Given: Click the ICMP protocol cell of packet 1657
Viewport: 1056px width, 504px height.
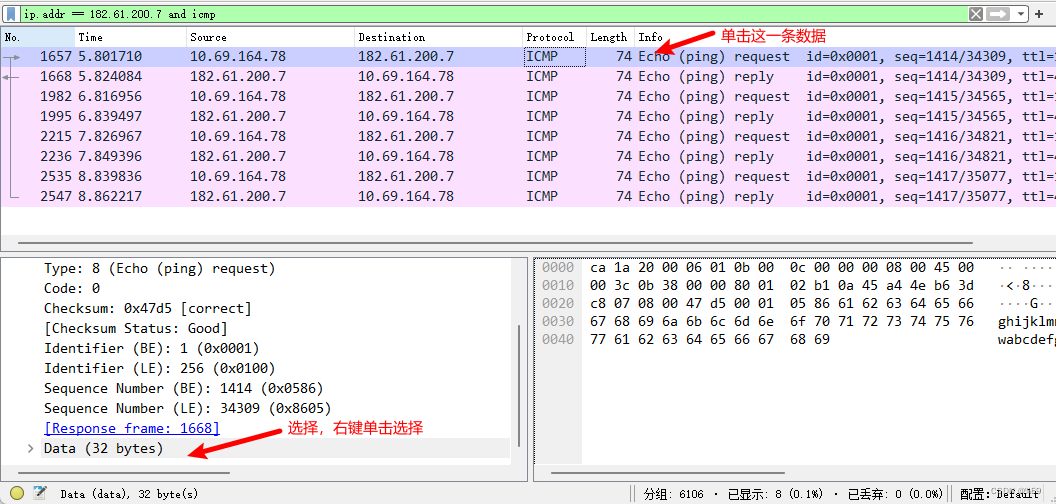Looking at the screenshot, I should 555,57.
